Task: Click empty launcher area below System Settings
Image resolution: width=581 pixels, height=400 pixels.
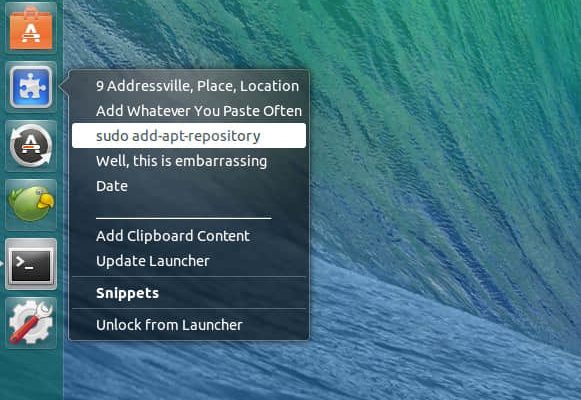Action: pos(31,374)
